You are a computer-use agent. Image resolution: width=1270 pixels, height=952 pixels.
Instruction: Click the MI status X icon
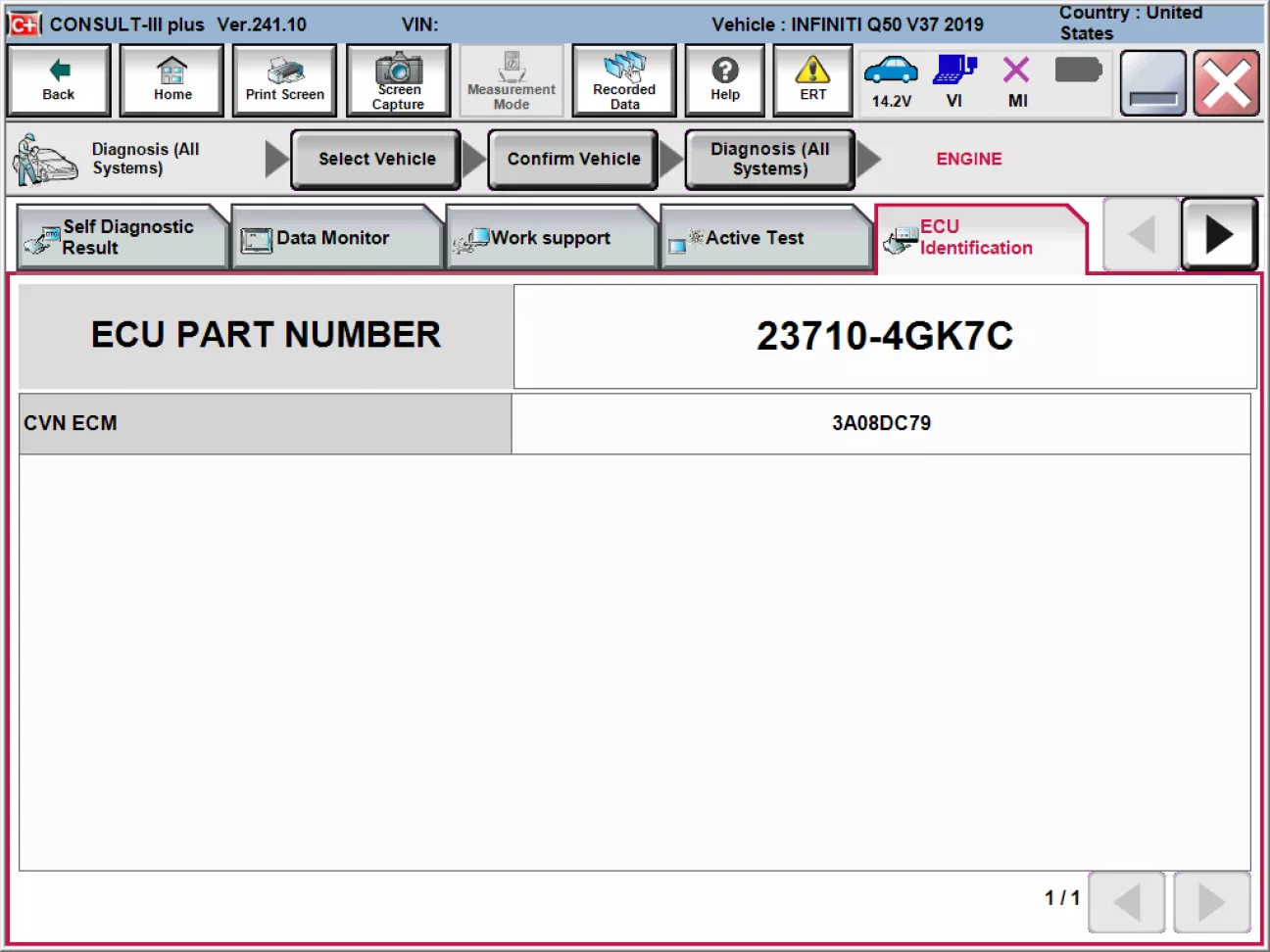[1017, 80]
